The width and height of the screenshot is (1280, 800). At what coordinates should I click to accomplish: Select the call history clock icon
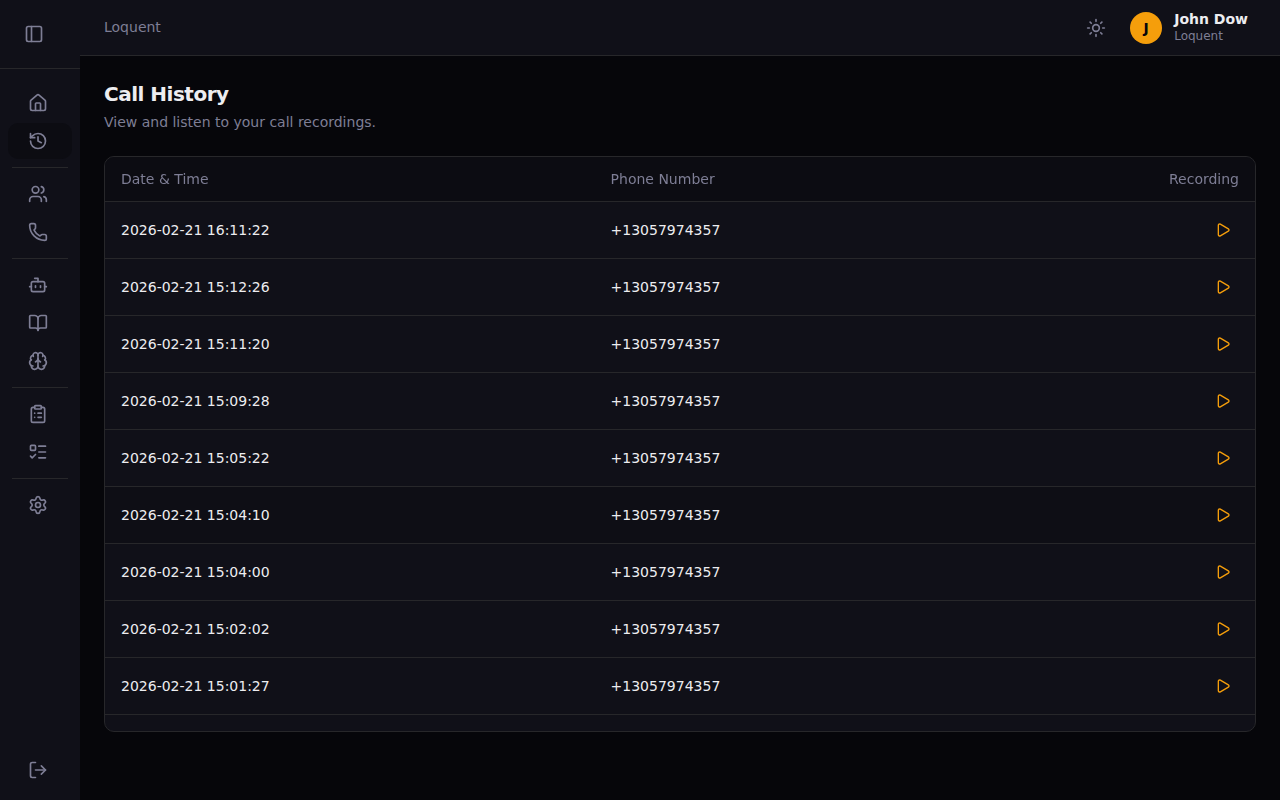38,140
